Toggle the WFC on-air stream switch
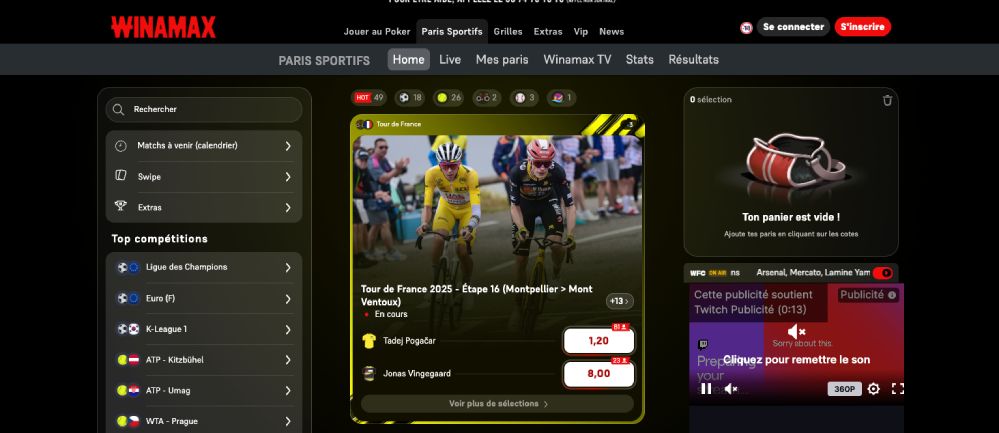 882,273
